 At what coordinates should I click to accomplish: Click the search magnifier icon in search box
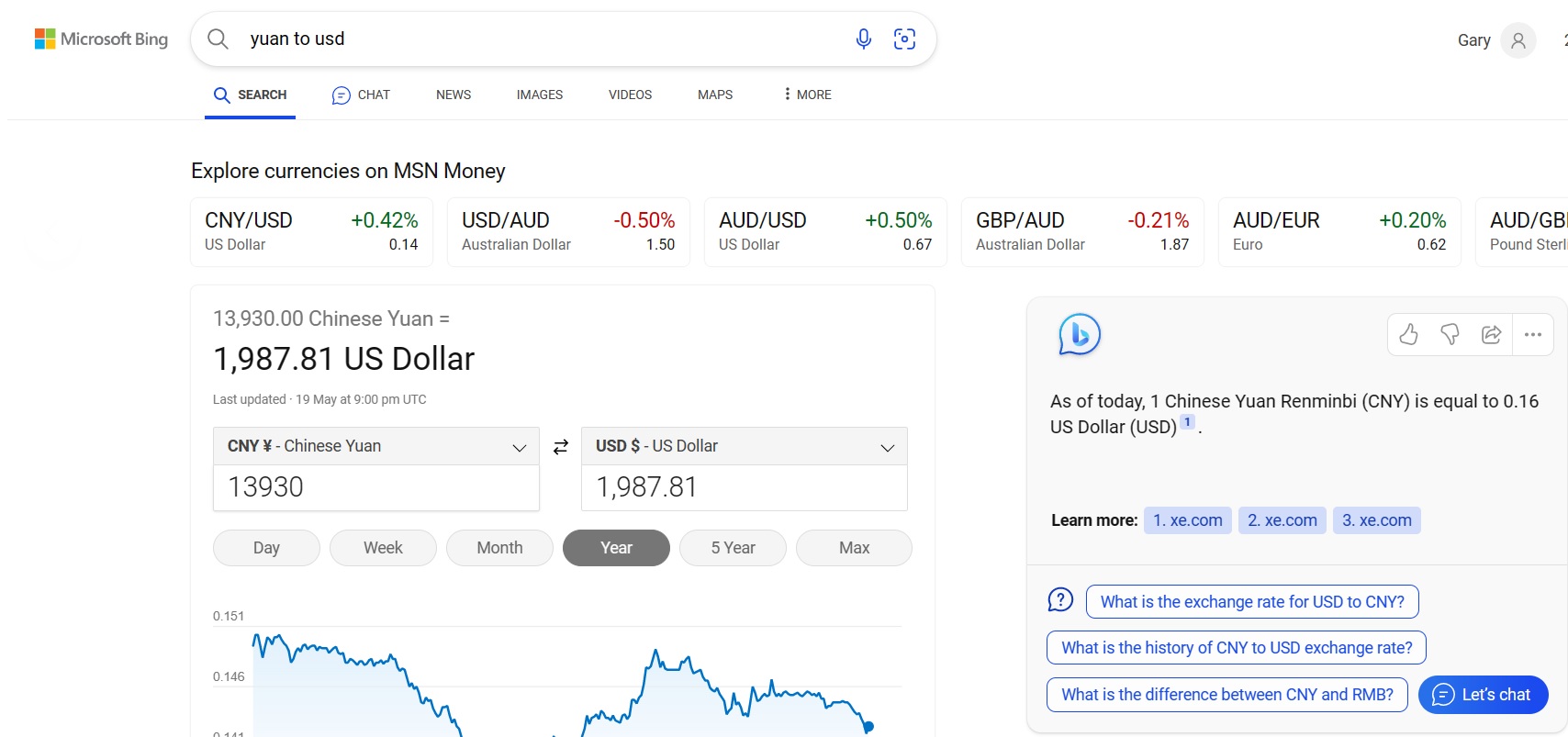tap(218, 39)
